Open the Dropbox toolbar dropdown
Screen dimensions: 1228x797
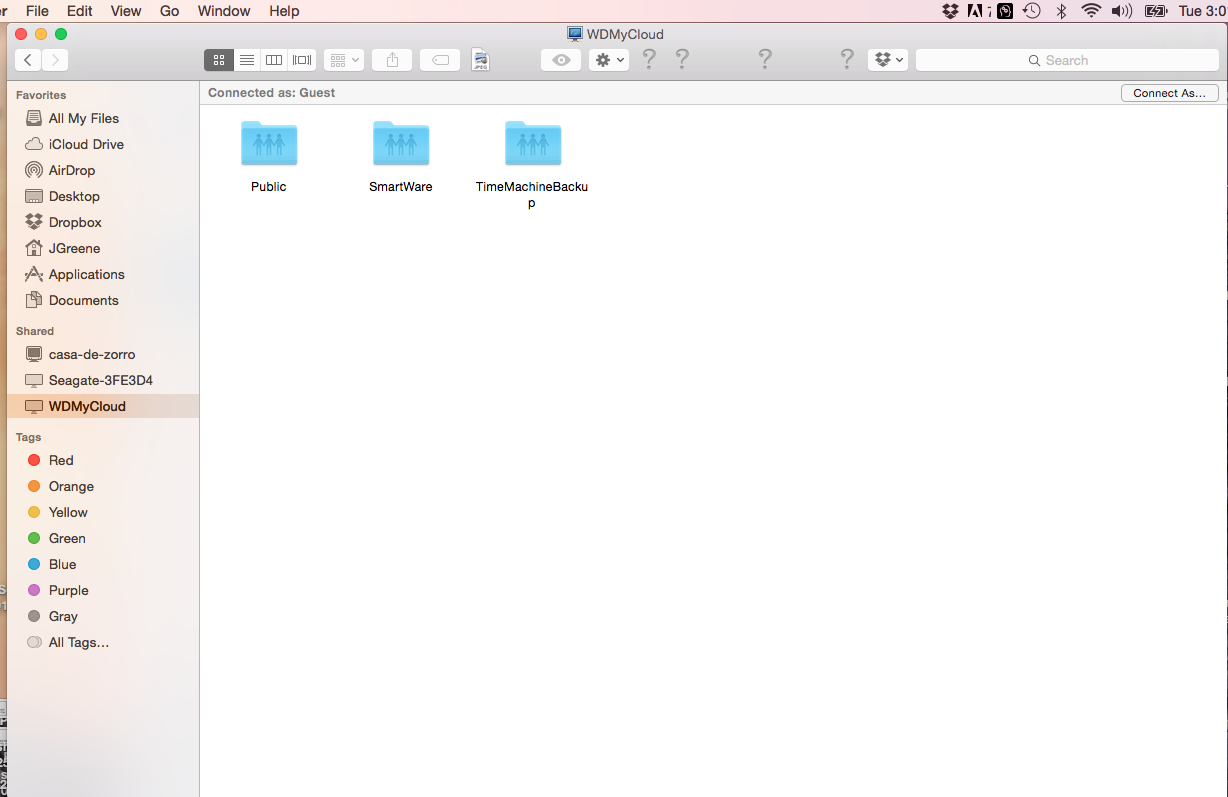tap(888, 60)
